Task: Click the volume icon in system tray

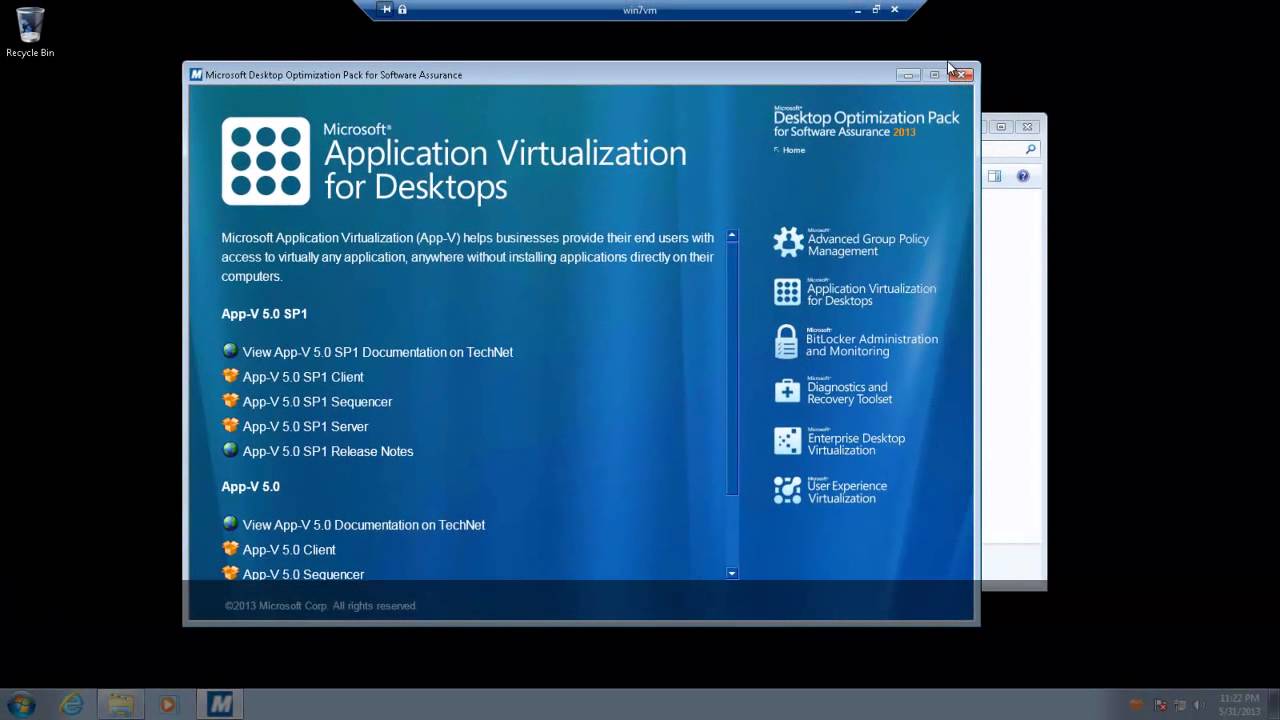Action: (x=1199, y=705)
